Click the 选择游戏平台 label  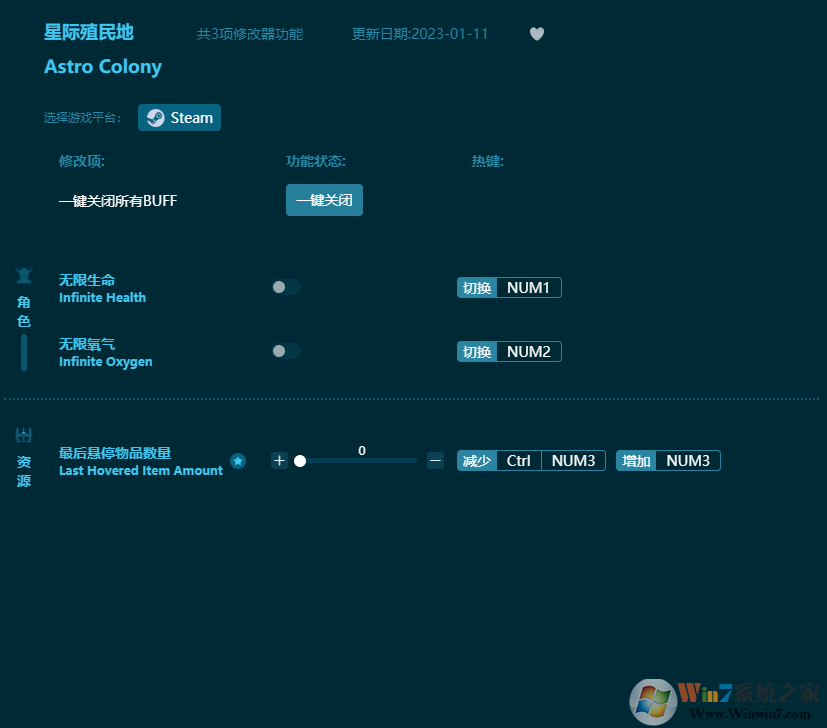coord(82,118)
